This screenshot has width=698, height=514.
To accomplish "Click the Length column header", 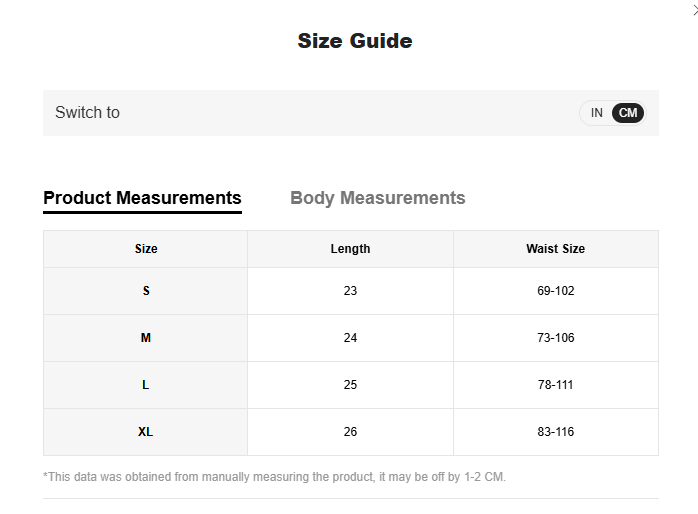I will click(350, 249).
